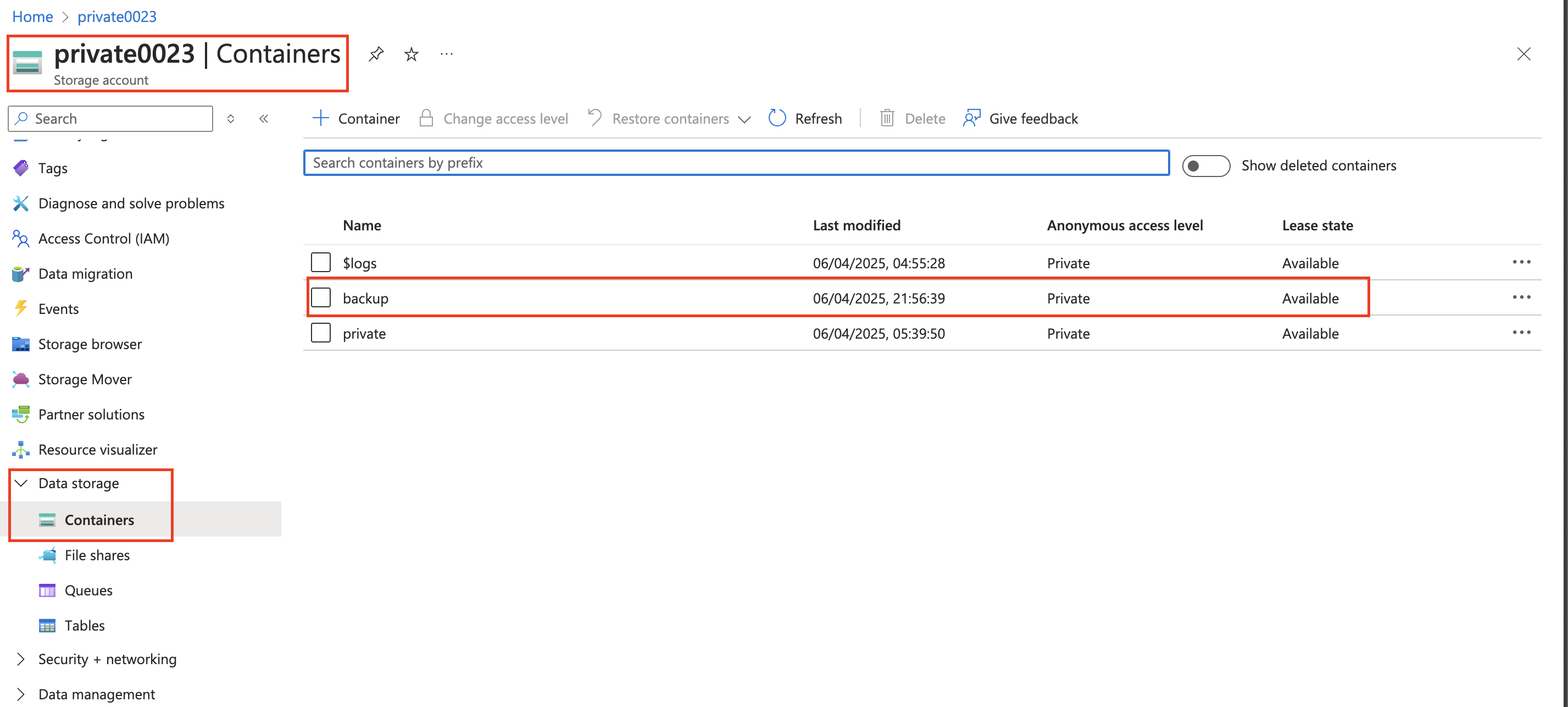Open Partner solutions
This screenshot has height=707, width=1568.
(x=91, y=415)
